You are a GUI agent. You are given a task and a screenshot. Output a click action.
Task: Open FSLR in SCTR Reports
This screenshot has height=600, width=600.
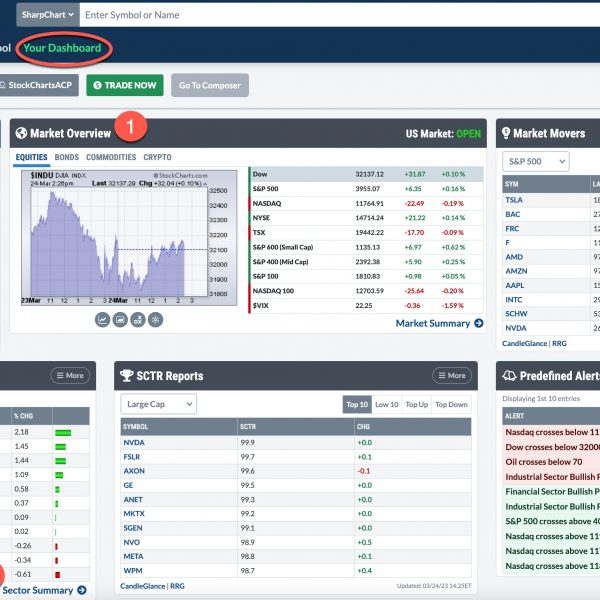coord(132,457)
